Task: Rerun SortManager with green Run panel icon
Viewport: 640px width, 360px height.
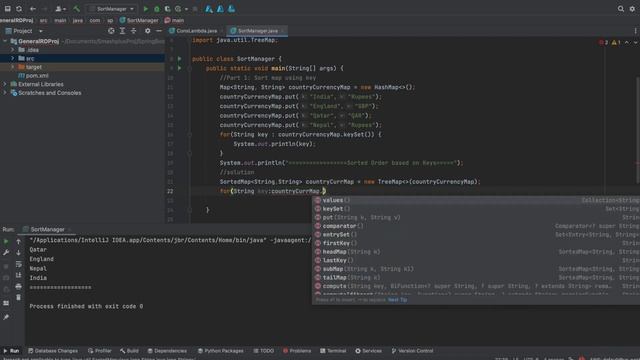Action: coord(6,242)
